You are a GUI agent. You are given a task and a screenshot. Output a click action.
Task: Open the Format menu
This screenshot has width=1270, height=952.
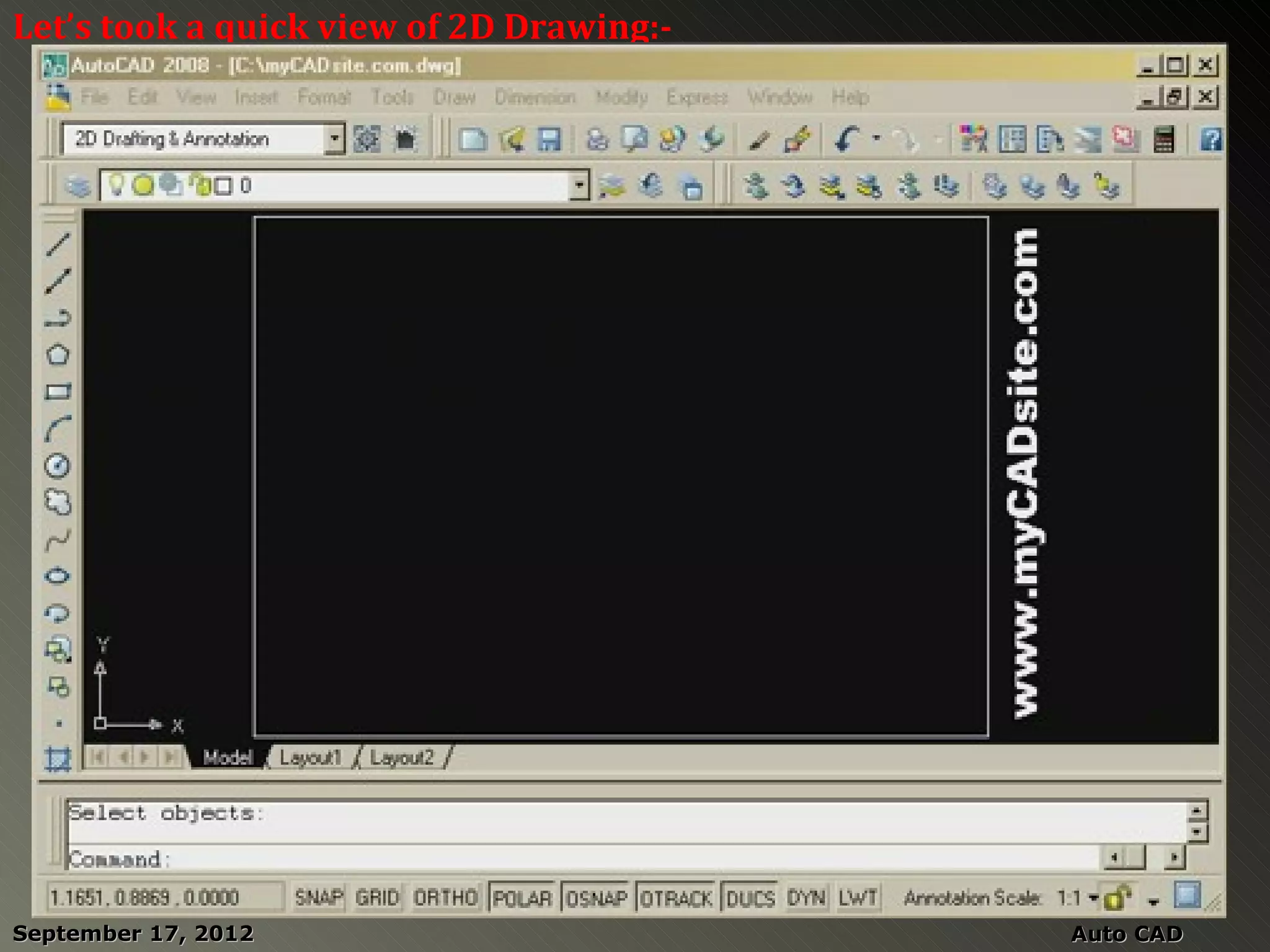tap(324, 97)
